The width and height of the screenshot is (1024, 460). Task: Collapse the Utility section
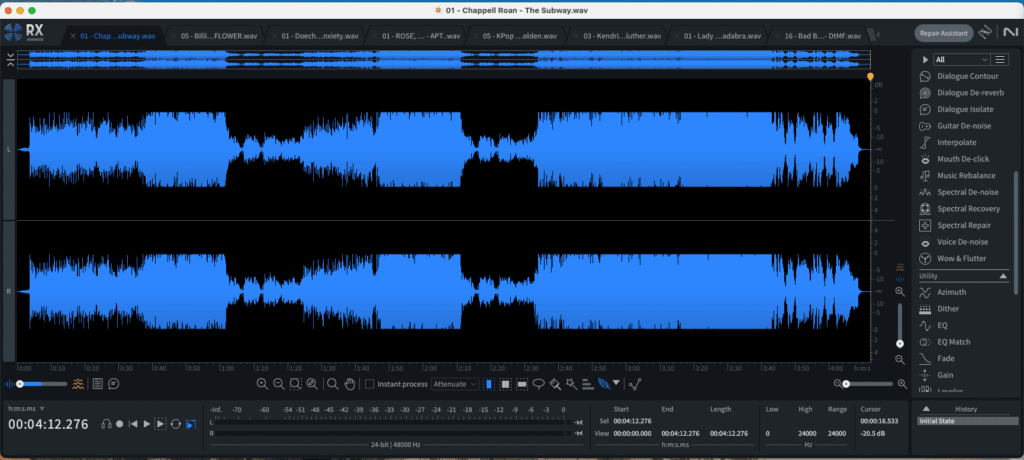coord(1004,276)
